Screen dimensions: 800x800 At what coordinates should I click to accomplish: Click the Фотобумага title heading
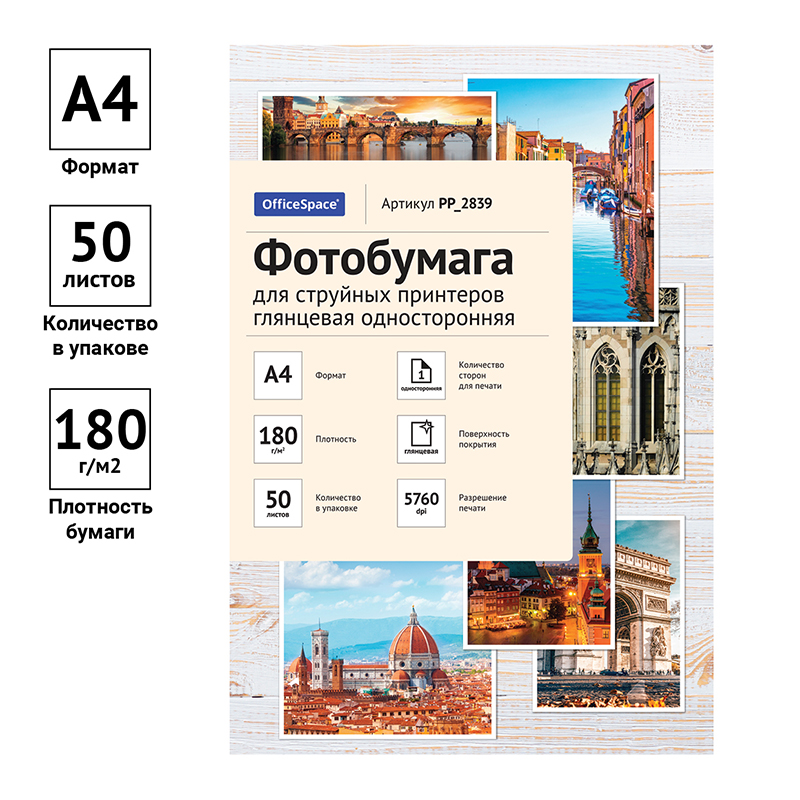(x=382, y=258)
